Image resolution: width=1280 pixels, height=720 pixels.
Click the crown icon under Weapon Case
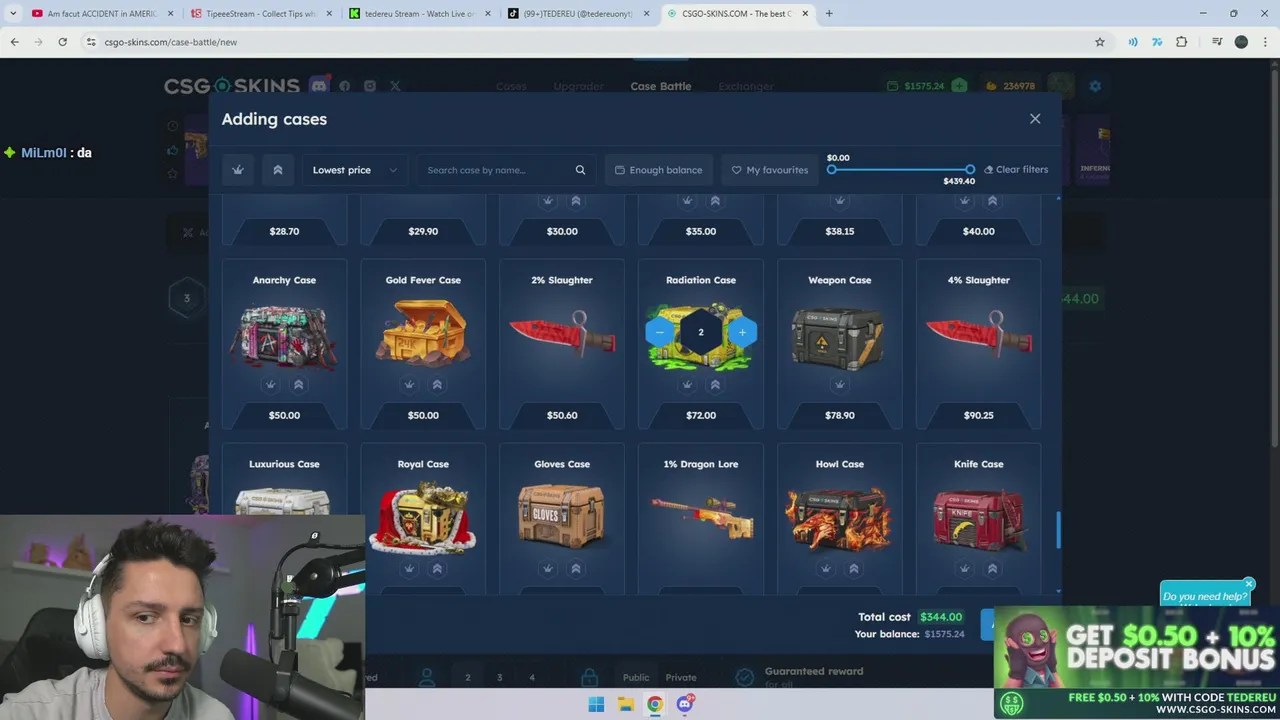840,385
